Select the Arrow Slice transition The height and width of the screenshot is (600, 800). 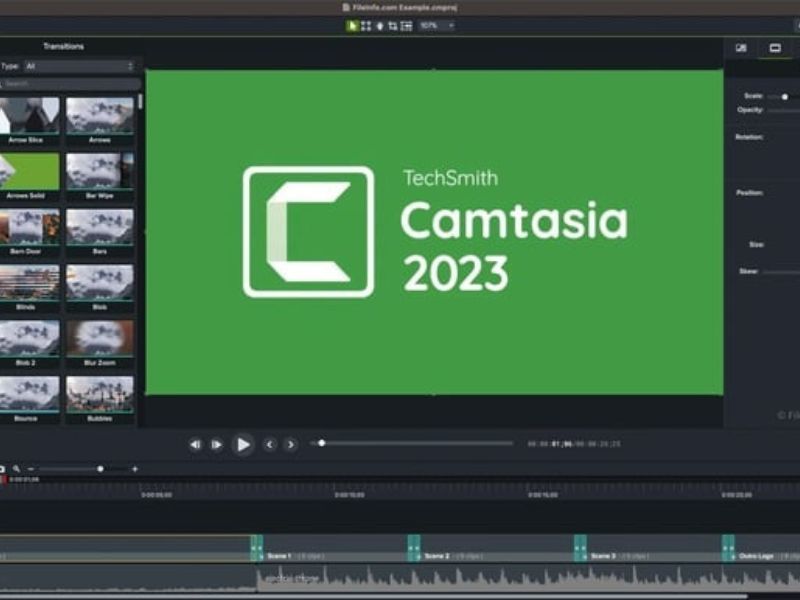click(29, 120)
